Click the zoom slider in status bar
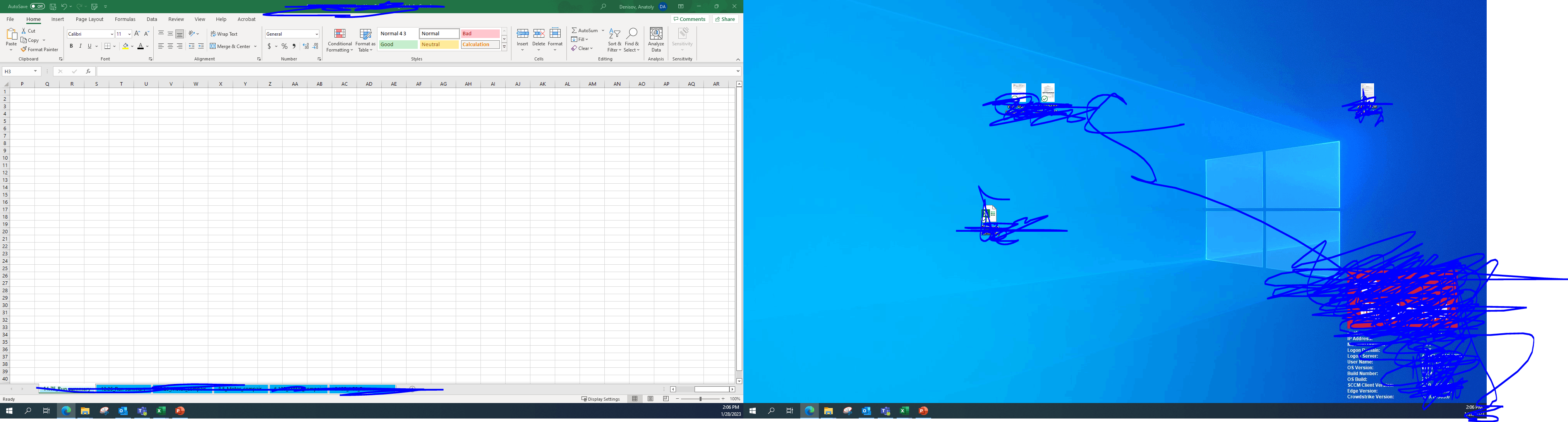This screenshot has height=422, width=1568. (x=700, y=399)
